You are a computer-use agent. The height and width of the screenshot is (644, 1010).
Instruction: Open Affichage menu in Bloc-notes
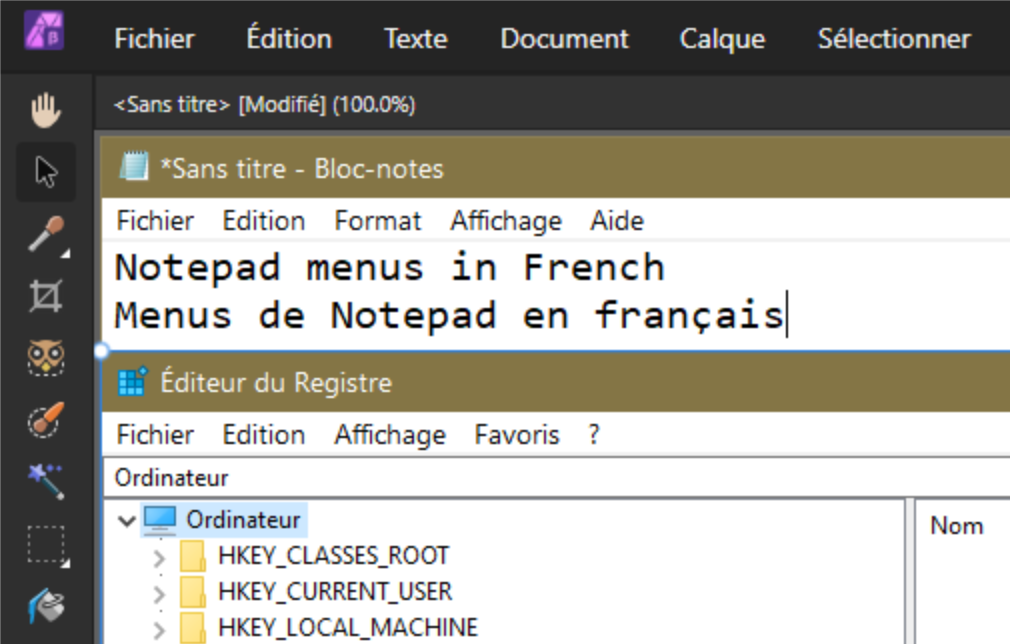[506, 222]
